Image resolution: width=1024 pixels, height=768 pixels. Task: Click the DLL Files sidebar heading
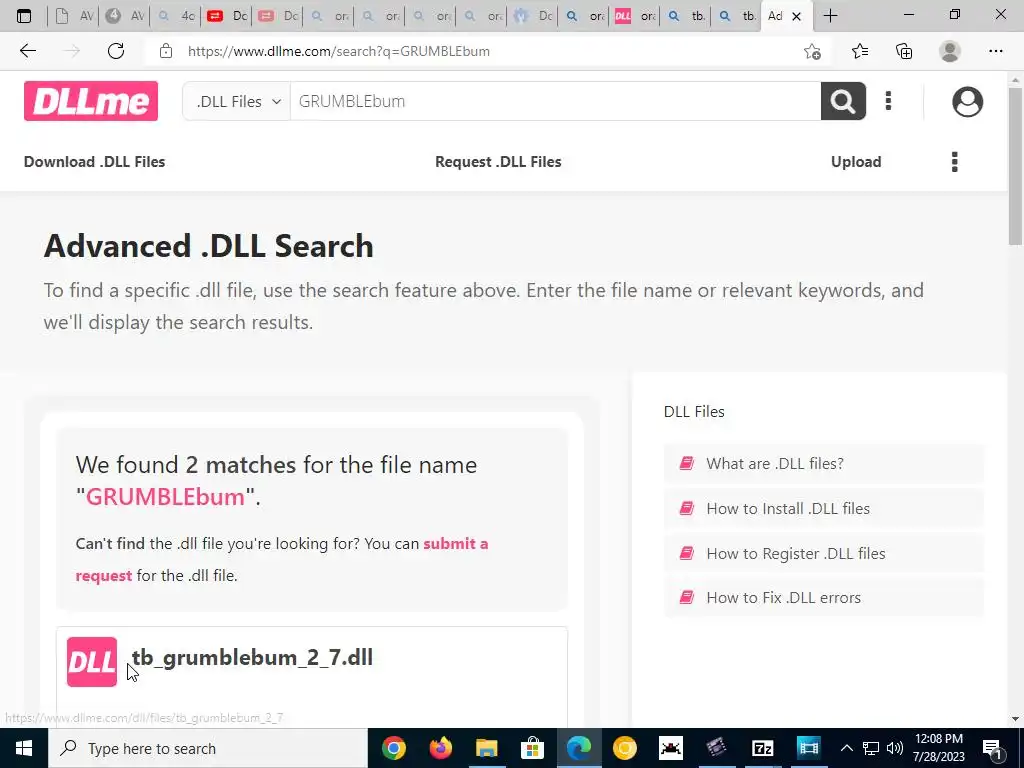[x=694, y=412]
